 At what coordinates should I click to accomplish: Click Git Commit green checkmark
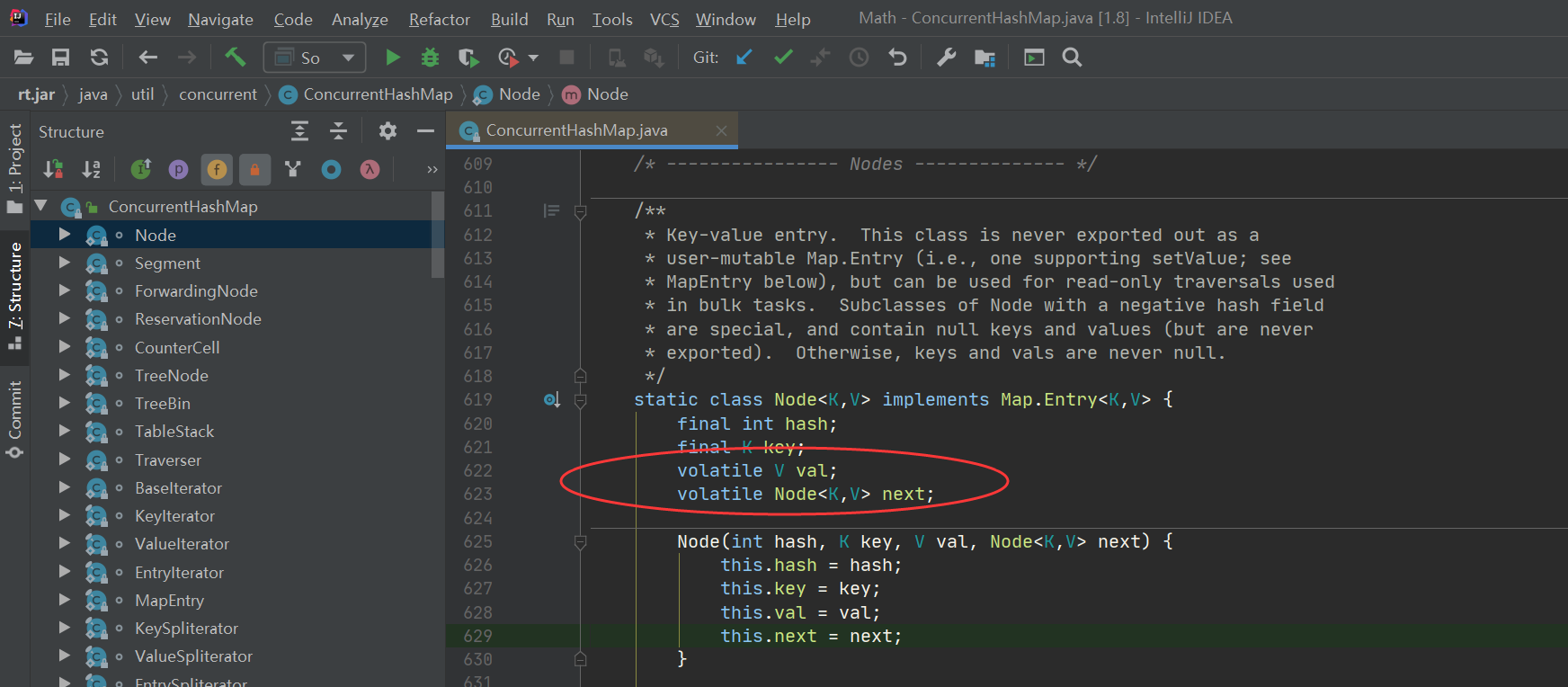[783, 58]
